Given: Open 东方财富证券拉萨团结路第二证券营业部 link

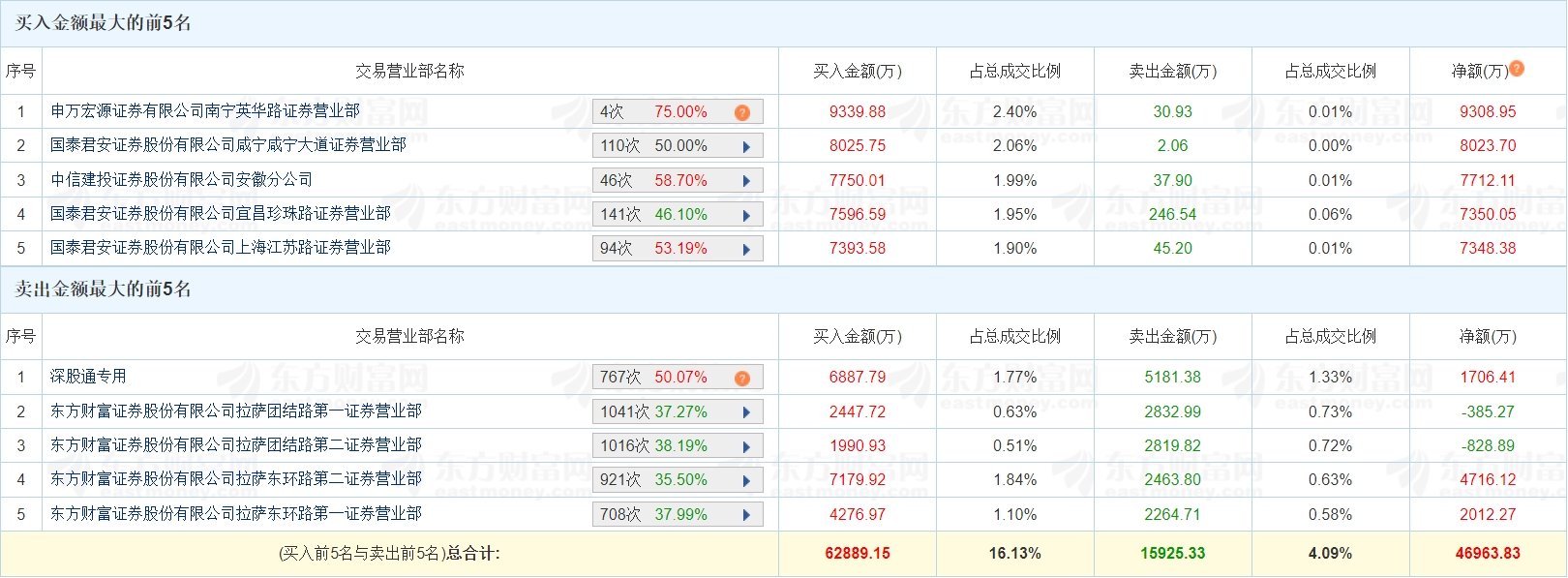Looking at the screenshot, I should pos(236,445).
